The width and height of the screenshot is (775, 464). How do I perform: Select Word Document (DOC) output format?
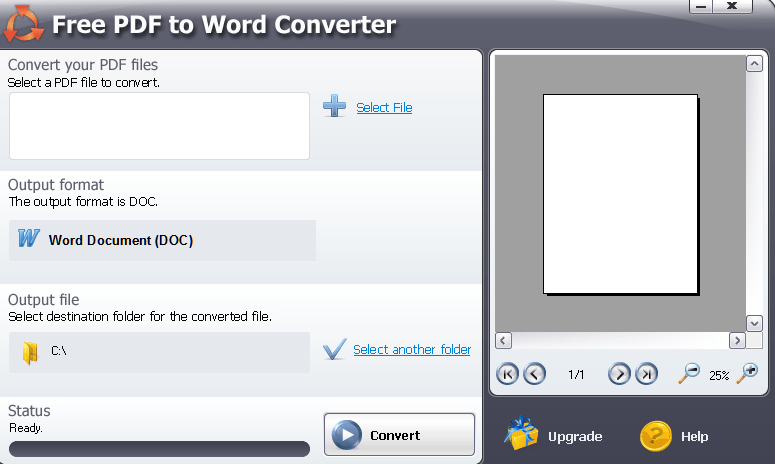pyautogui.click(x=162, y=240)
